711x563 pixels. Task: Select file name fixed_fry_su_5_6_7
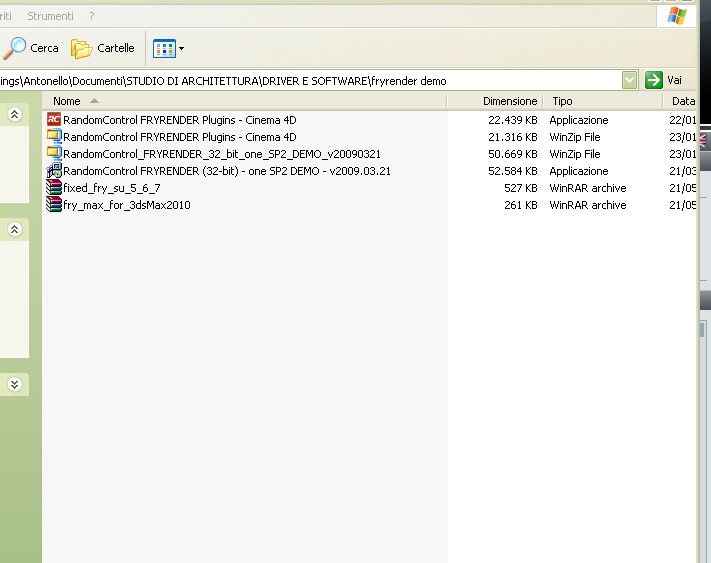pos(112,188)
